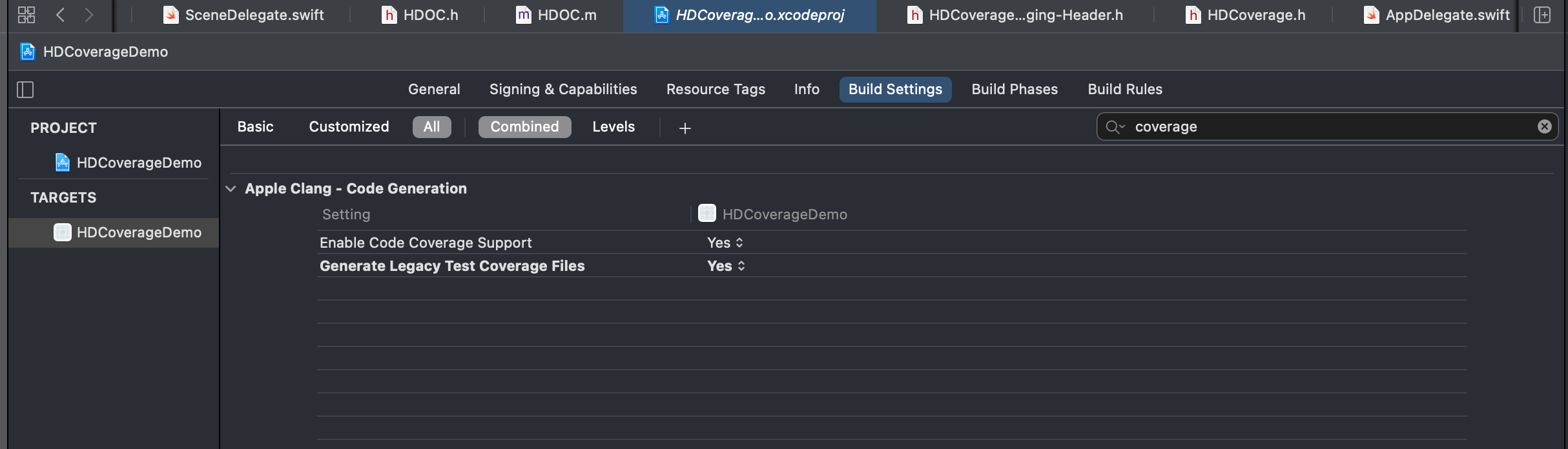Click the Apple Clang - Code Generation heading
Image resolution: width=1568 pixels, height=449 pixels.
click(x=356, y=188)
